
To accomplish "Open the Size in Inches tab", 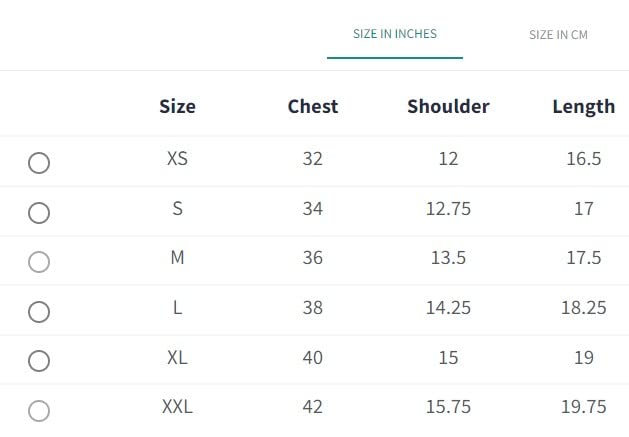I will (394, 34).
